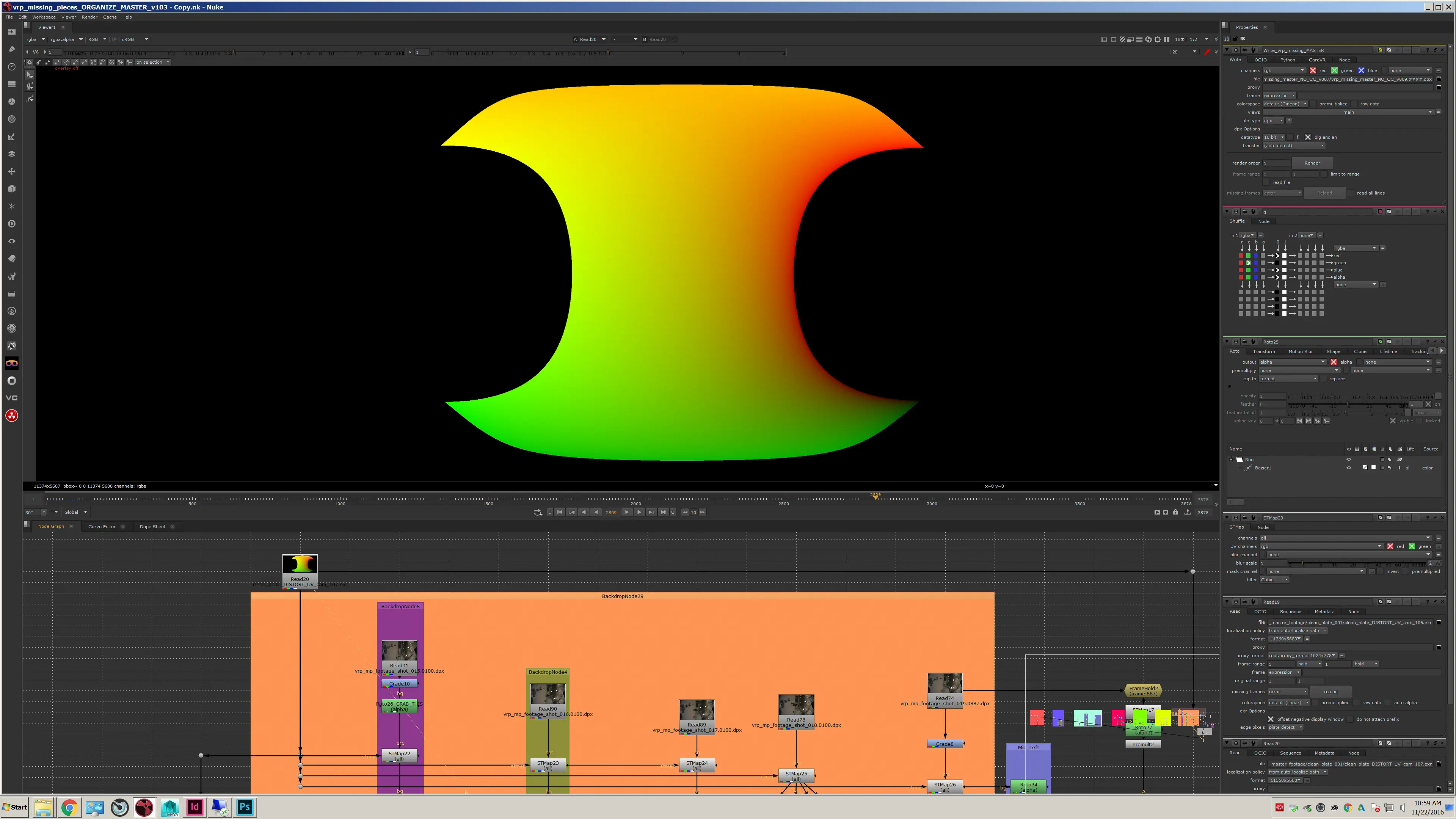The height and width of the screenshot is (819, 1456).
Task: Select the arrow Select tool in viewer
Action: [x=30, y=75]
